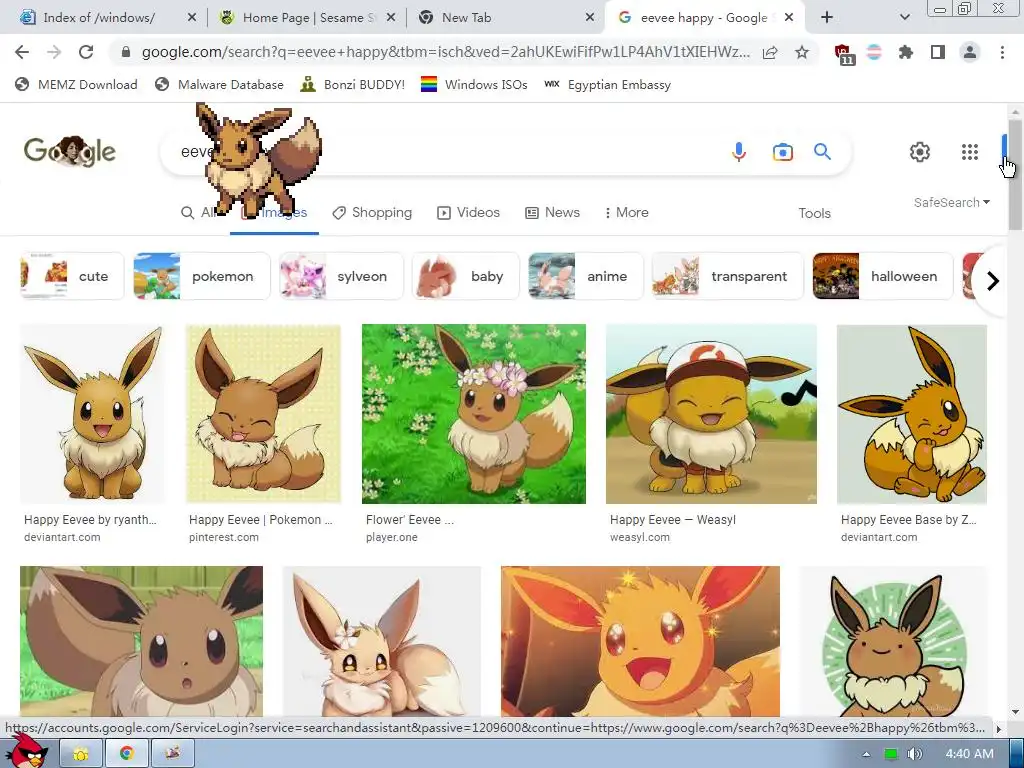Open the Chrome three-dot menu
This screenshot has height=768, width=1024.
[x=1002, y=52]
